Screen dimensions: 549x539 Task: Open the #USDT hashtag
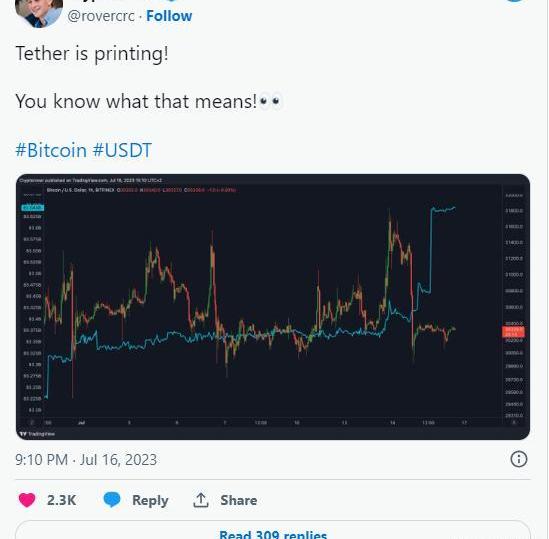122,150
